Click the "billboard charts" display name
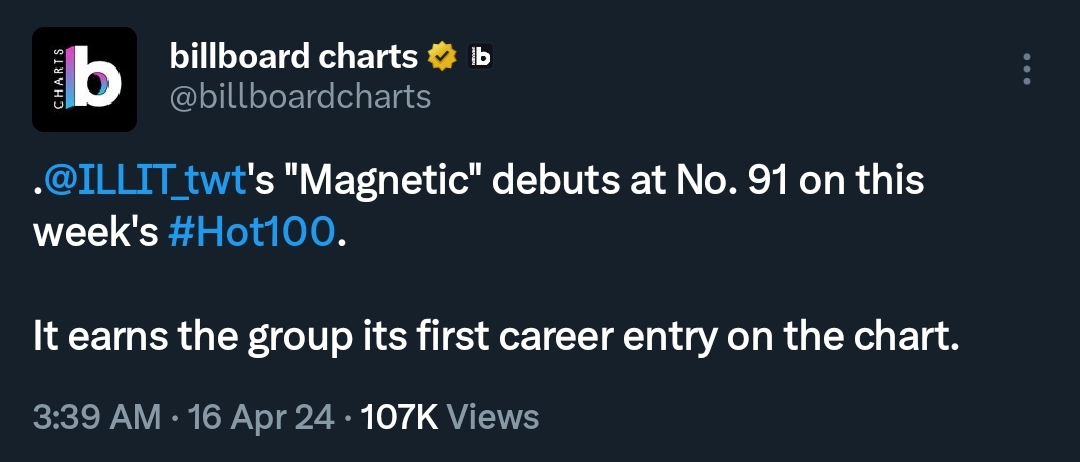This screenshot has width=1080, height=462. [294, 56]
